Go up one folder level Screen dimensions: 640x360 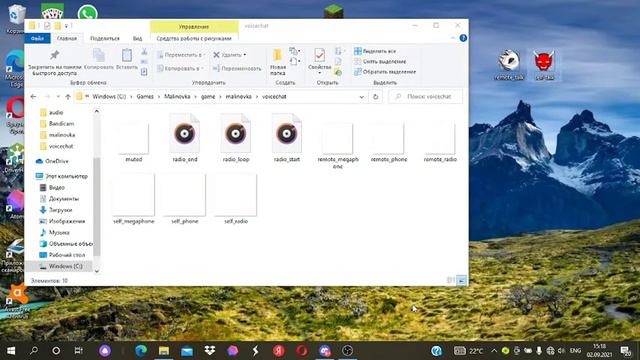(68, 97)
